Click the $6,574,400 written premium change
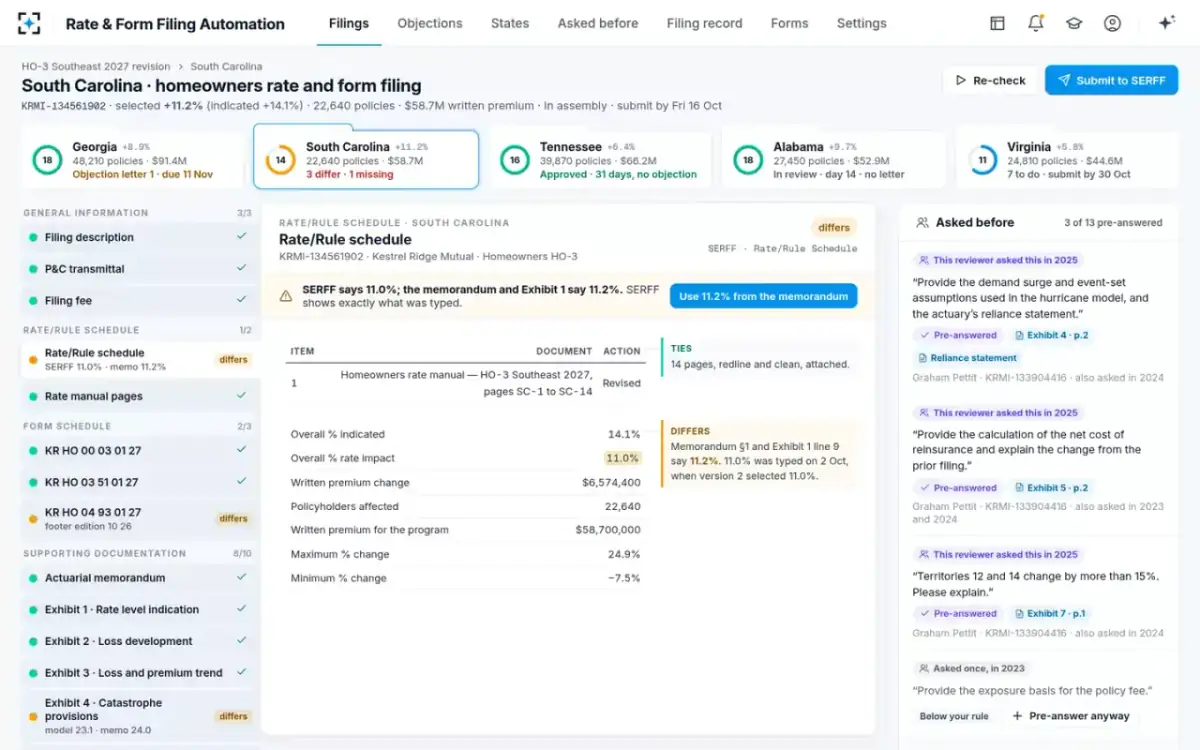 point(611,482)
